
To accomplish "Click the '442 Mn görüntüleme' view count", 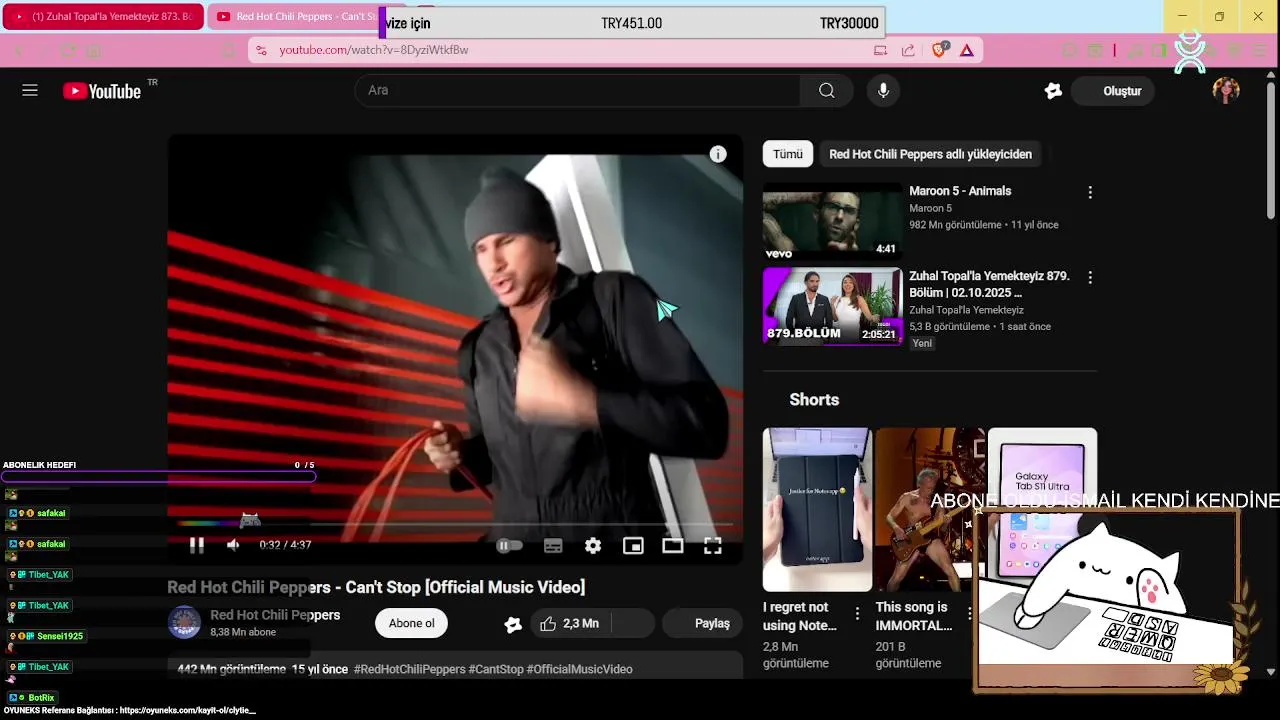I will point(232,669).
